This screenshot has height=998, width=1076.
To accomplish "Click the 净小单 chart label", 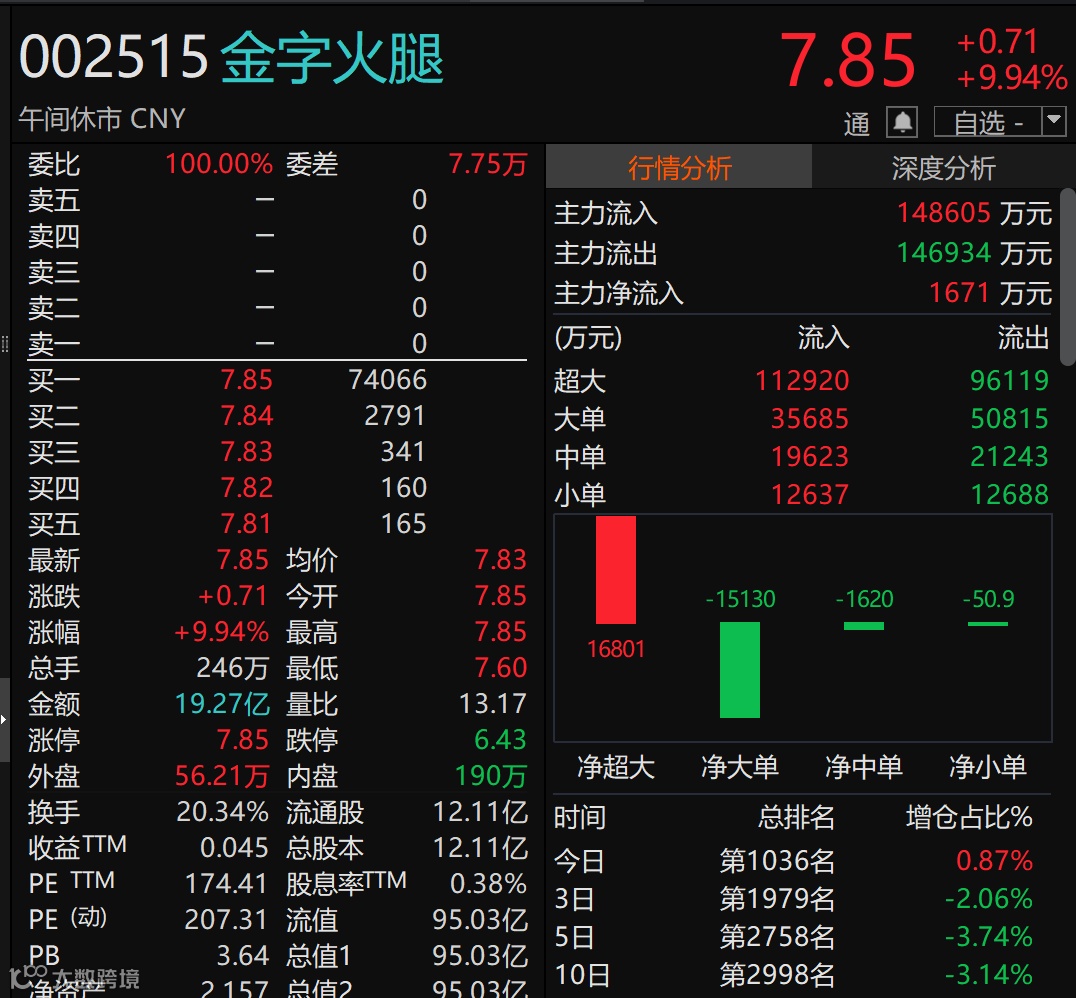I will point(988,767).
